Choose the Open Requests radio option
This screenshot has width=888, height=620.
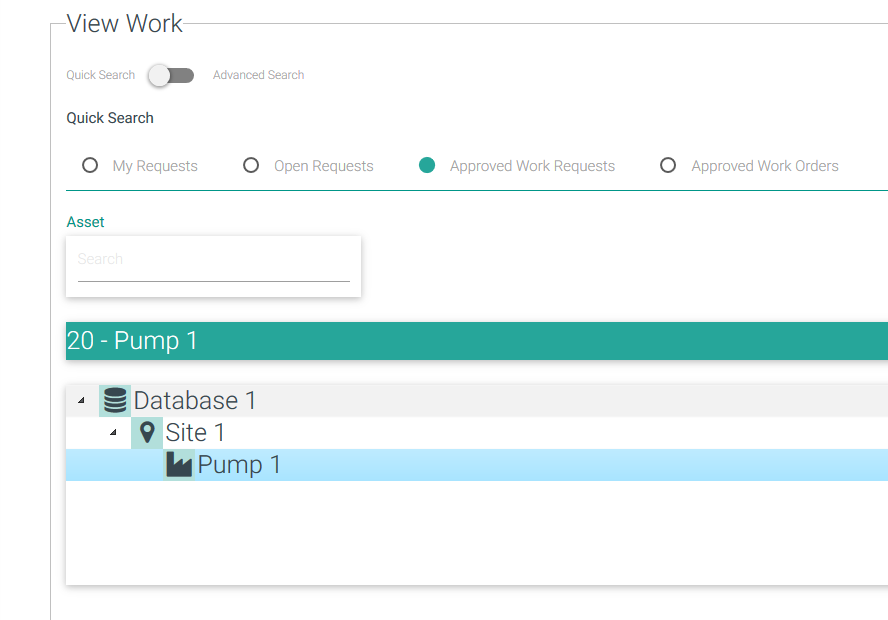(x=251, y=166)
